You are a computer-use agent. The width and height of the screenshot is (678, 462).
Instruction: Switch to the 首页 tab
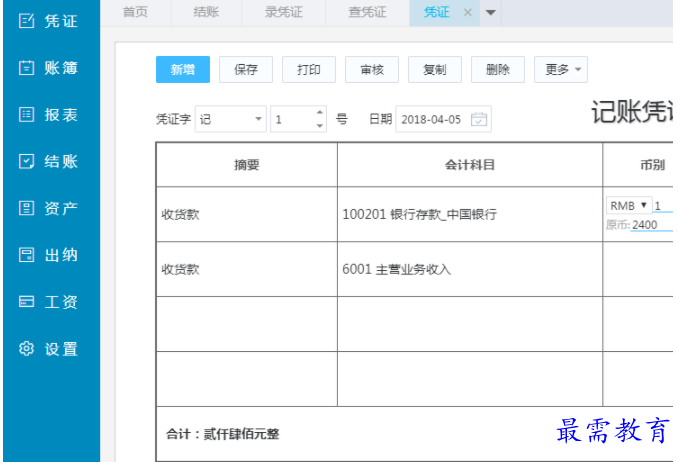(135, 12)
